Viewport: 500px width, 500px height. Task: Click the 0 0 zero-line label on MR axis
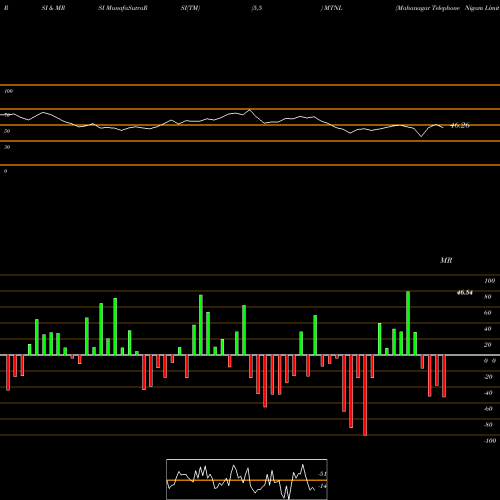(x=490, y=361)
